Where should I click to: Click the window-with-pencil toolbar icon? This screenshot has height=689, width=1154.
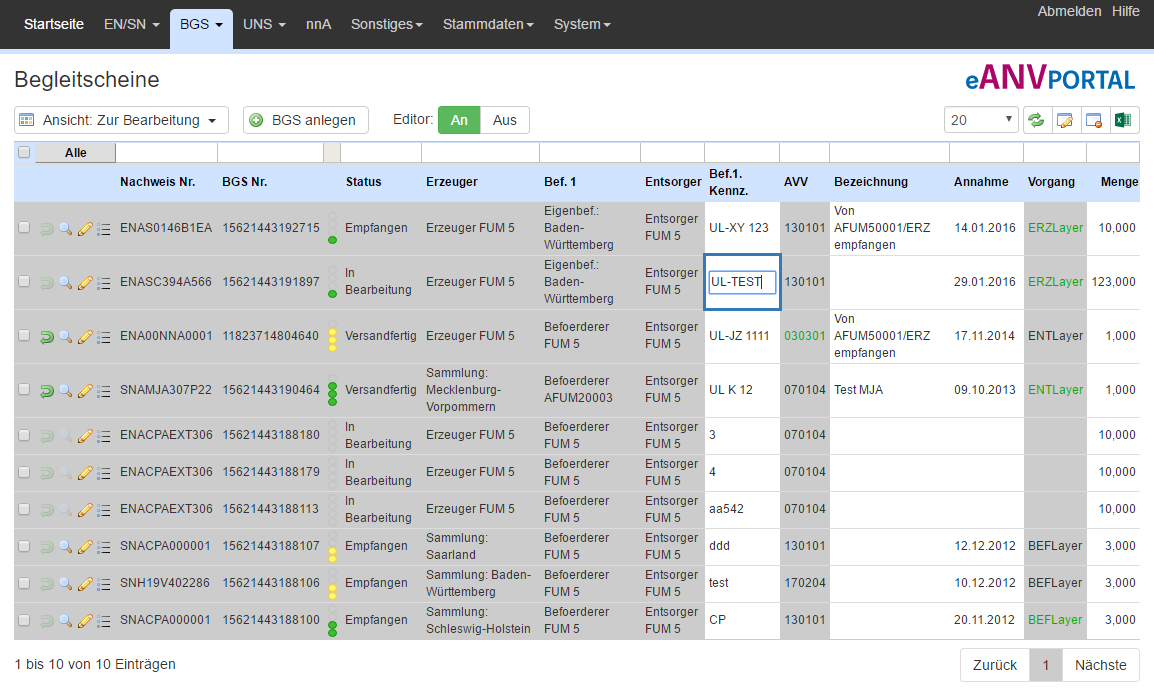click(1065, 120)
